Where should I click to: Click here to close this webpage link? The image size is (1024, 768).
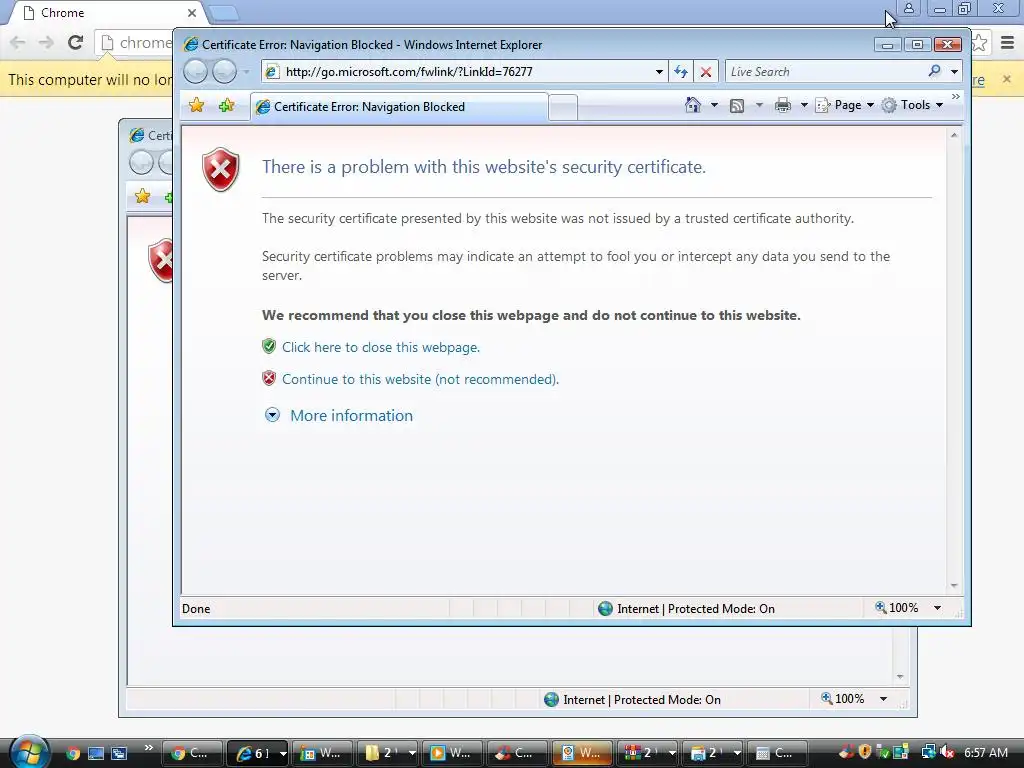pos(381,347)
